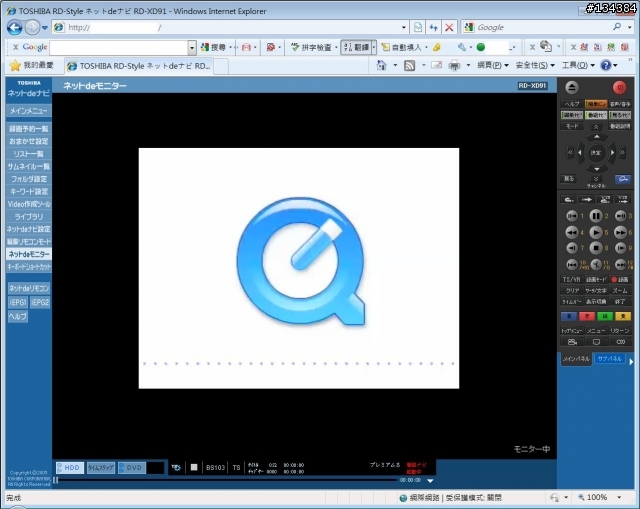This screenshot has width=640, height=509.
Task: Click the TS/VR button on the remote
Action: [x=571, y=280]
